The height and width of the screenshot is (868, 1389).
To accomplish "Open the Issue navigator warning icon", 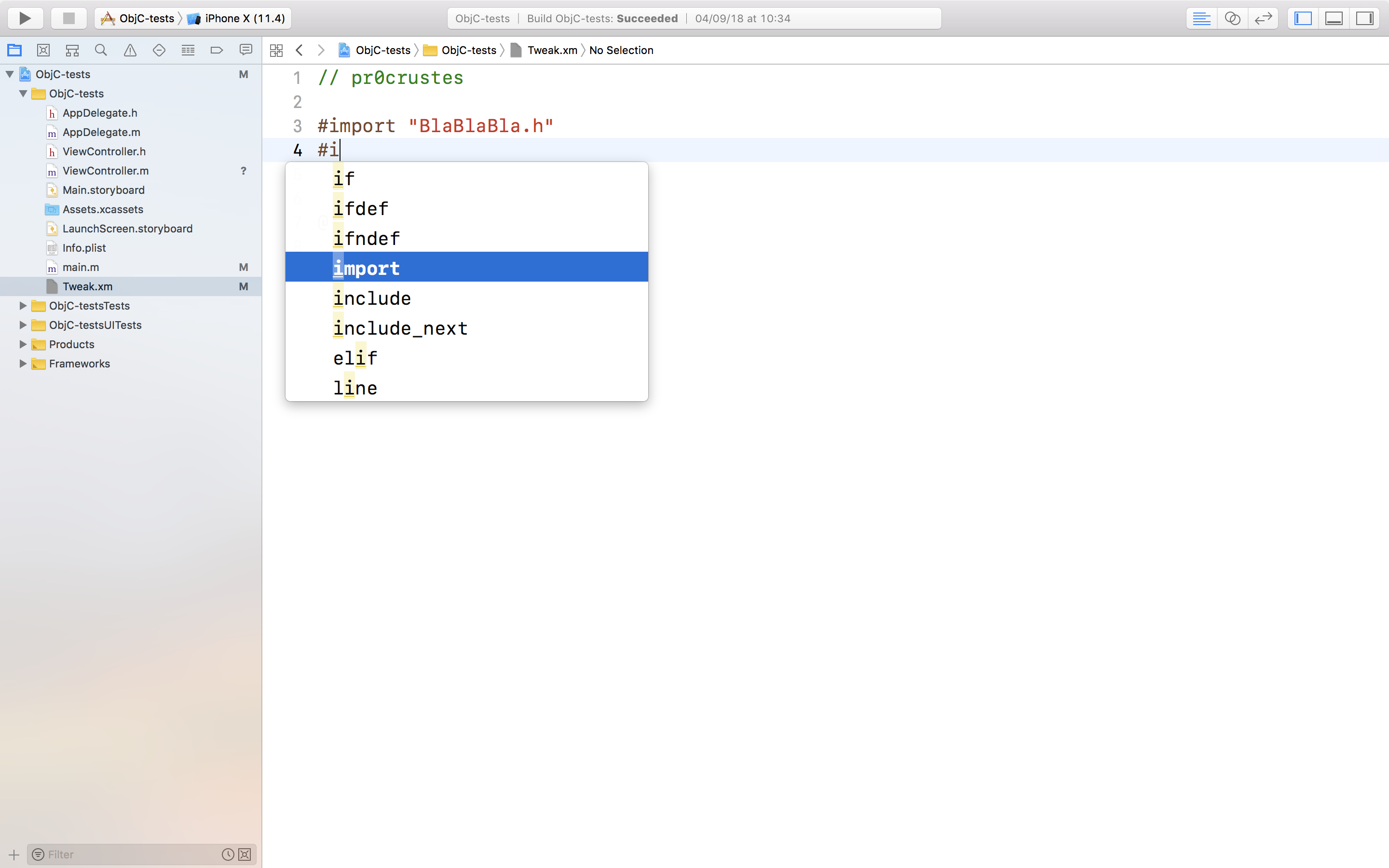I will (130, 51).
